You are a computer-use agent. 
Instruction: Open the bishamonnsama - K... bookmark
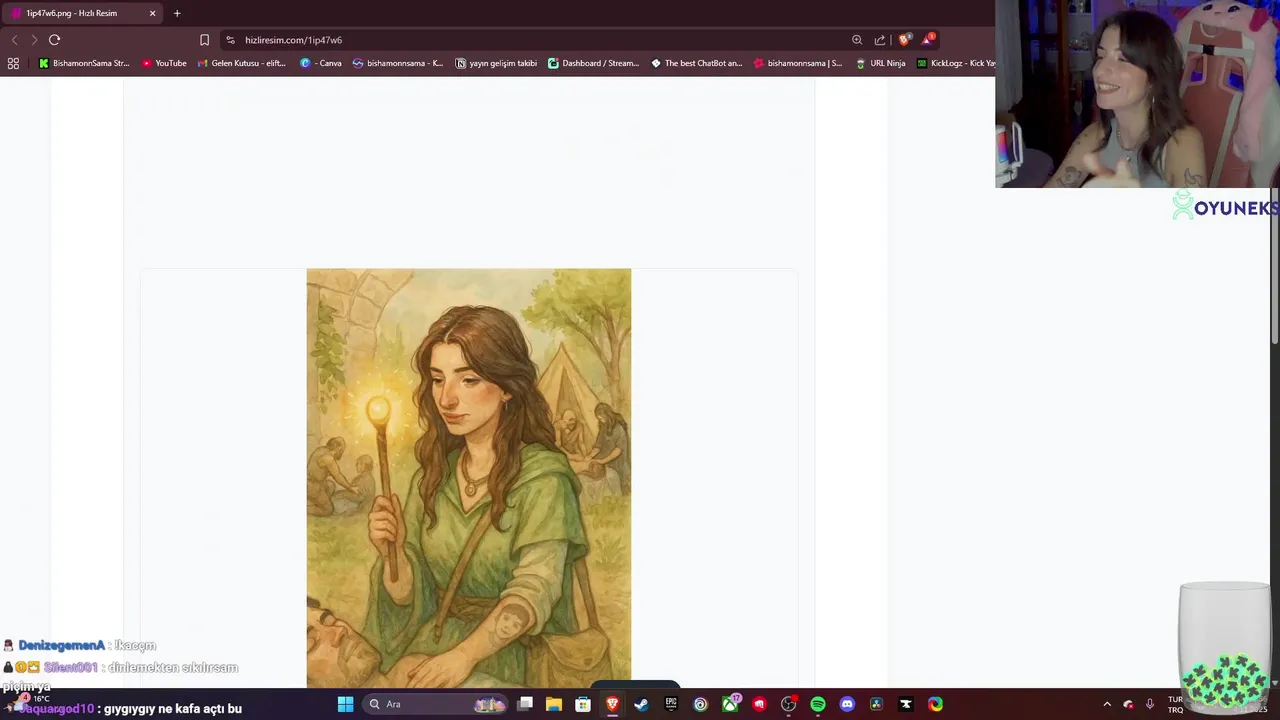click(x=398, y=63)
